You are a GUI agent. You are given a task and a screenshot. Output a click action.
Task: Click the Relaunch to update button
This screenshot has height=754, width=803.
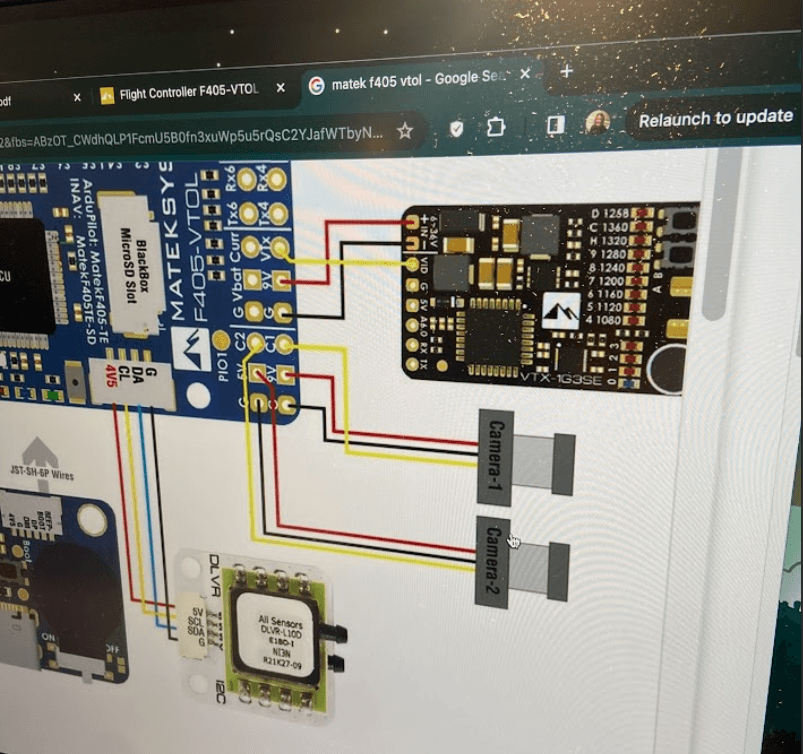click(x=715, y=119)
